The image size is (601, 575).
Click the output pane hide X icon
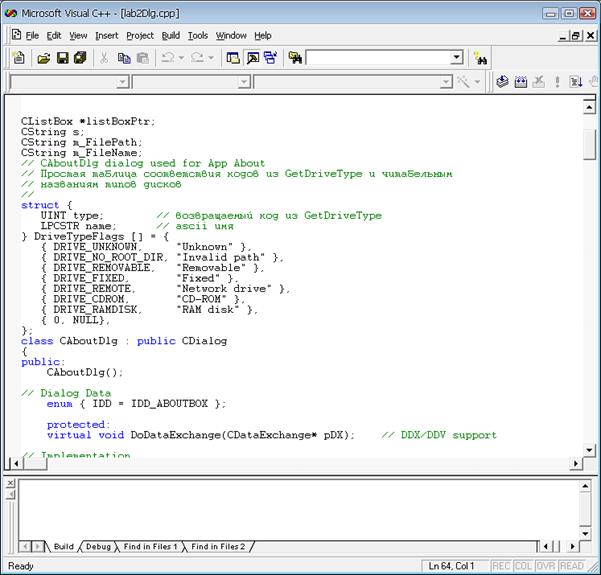click(11, 483)
